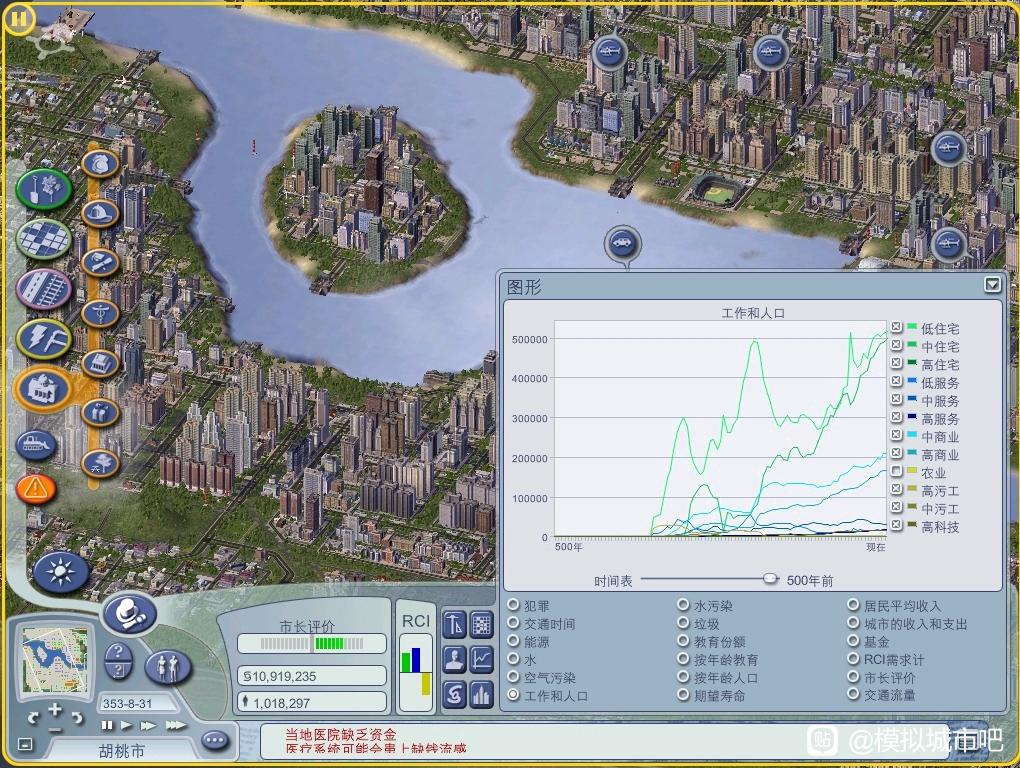
Task: Pause the simulation speed control
Action: (107, 725)
